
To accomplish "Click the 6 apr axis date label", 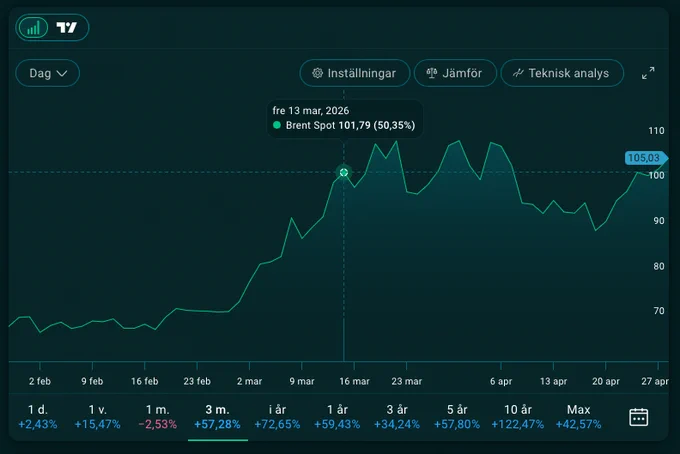I will 501,381.
